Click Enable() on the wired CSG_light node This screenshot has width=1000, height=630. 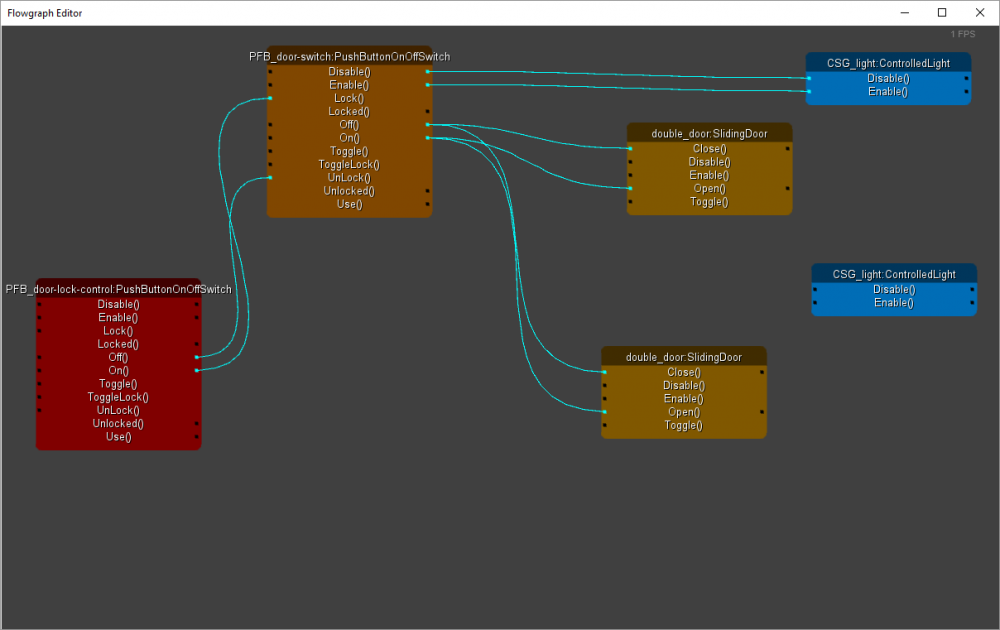coord(888,91)
